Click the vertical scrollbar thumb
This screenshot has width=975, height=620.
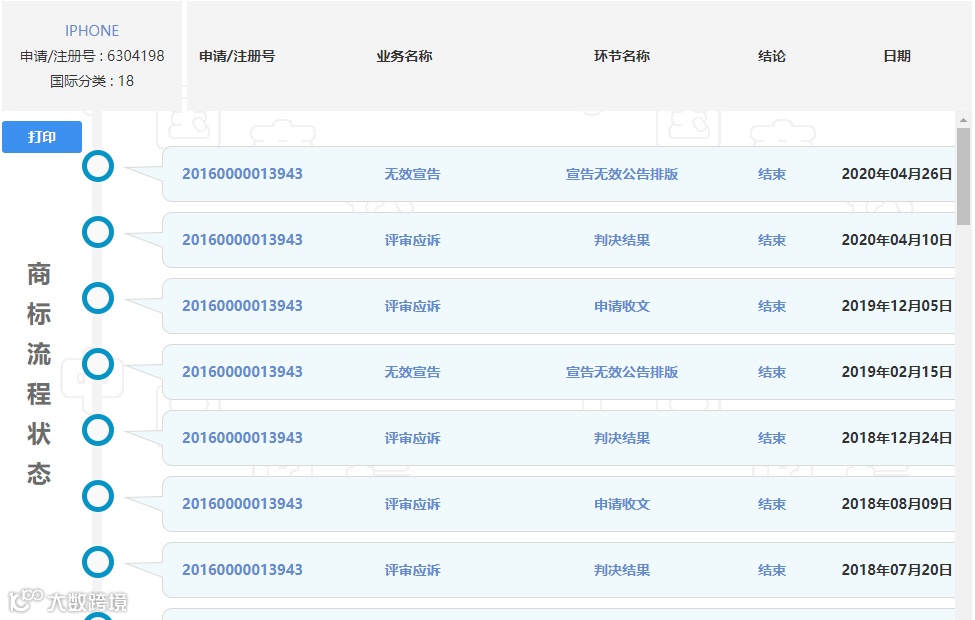963,177
